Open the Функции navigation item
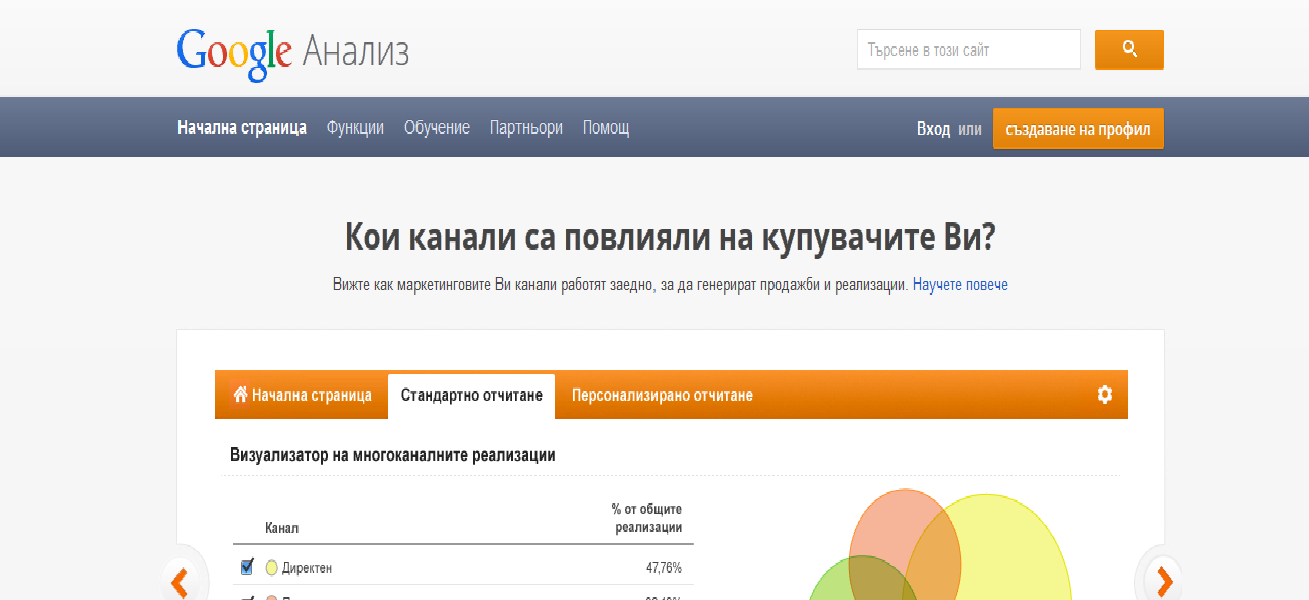 click(x=355, y=128)
